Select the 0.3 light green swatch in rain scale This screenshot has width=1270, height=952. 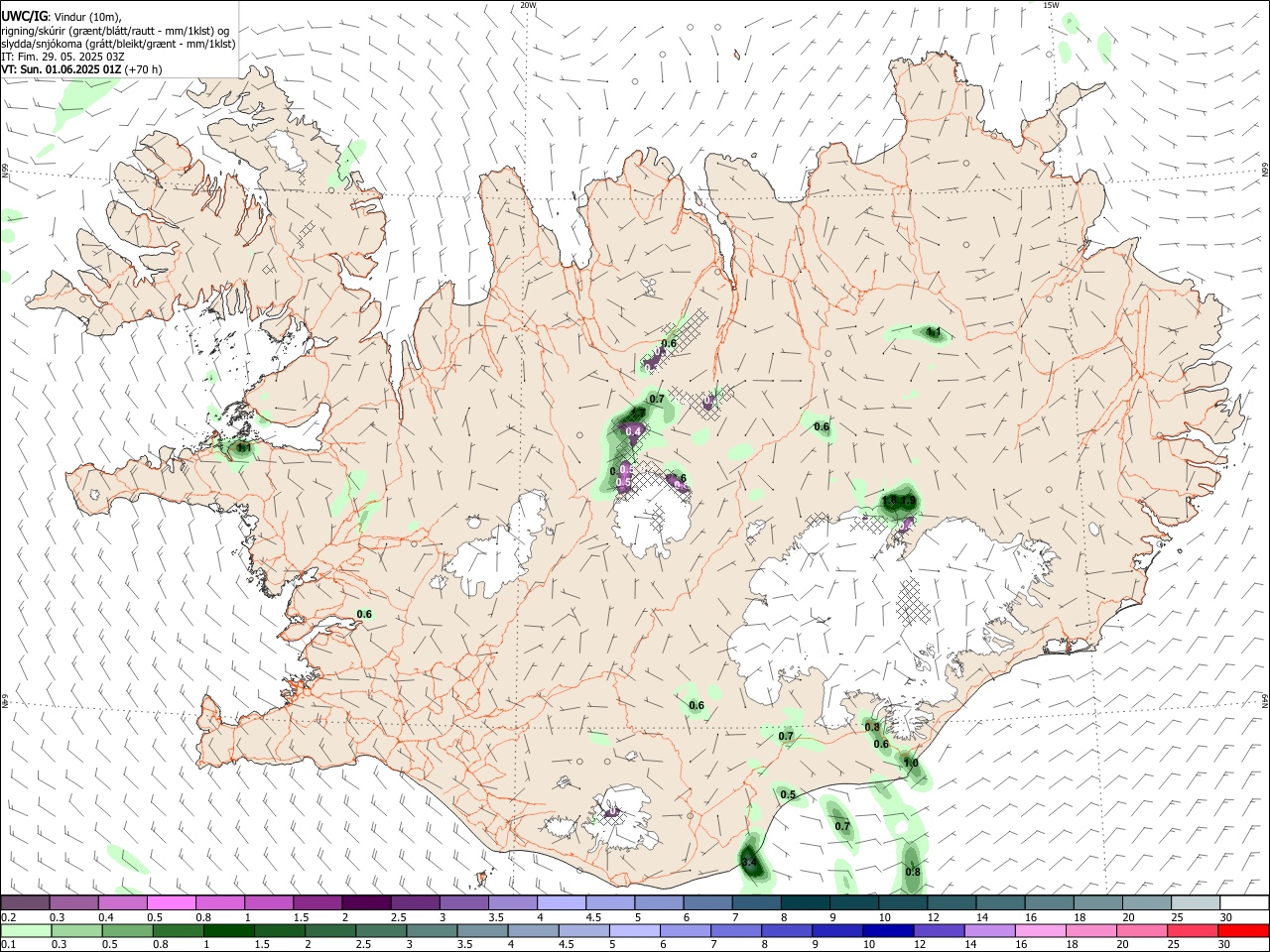click(x=76, y=931)
